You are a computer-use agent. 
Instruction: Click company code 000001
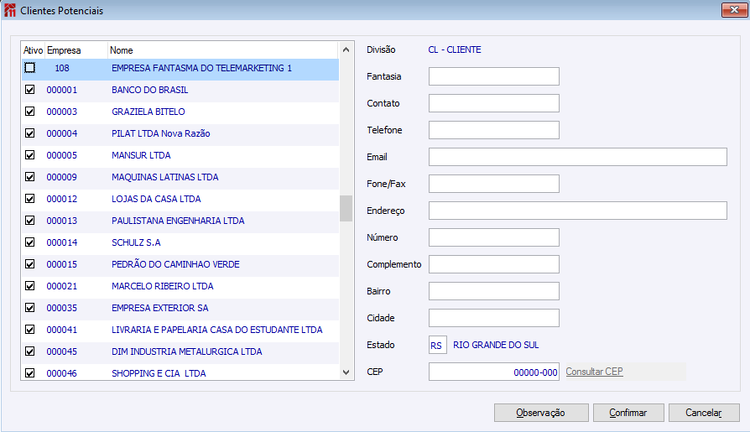(62, 90)
